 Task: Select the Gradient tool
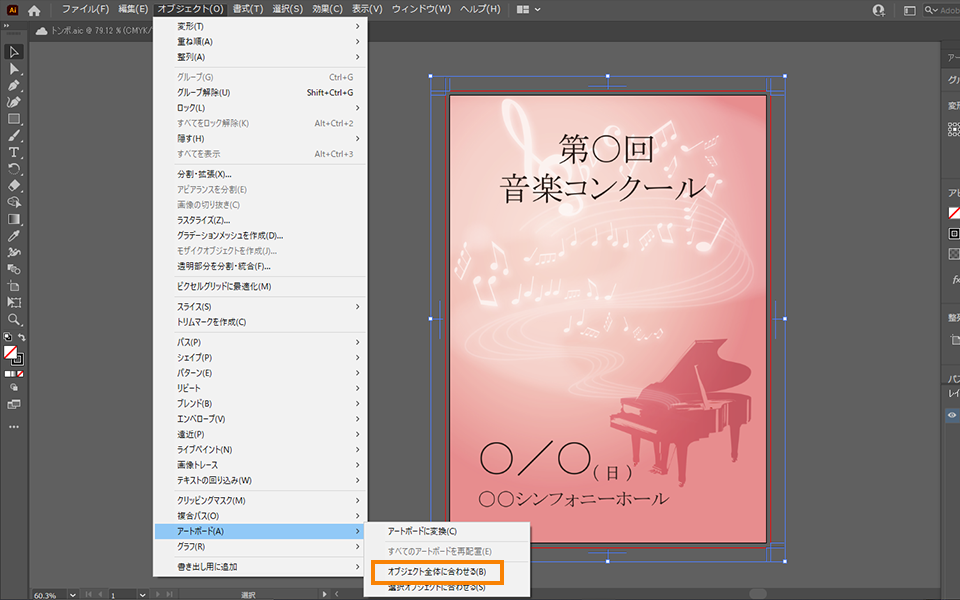pyautogui.click(x=14, y=219)
